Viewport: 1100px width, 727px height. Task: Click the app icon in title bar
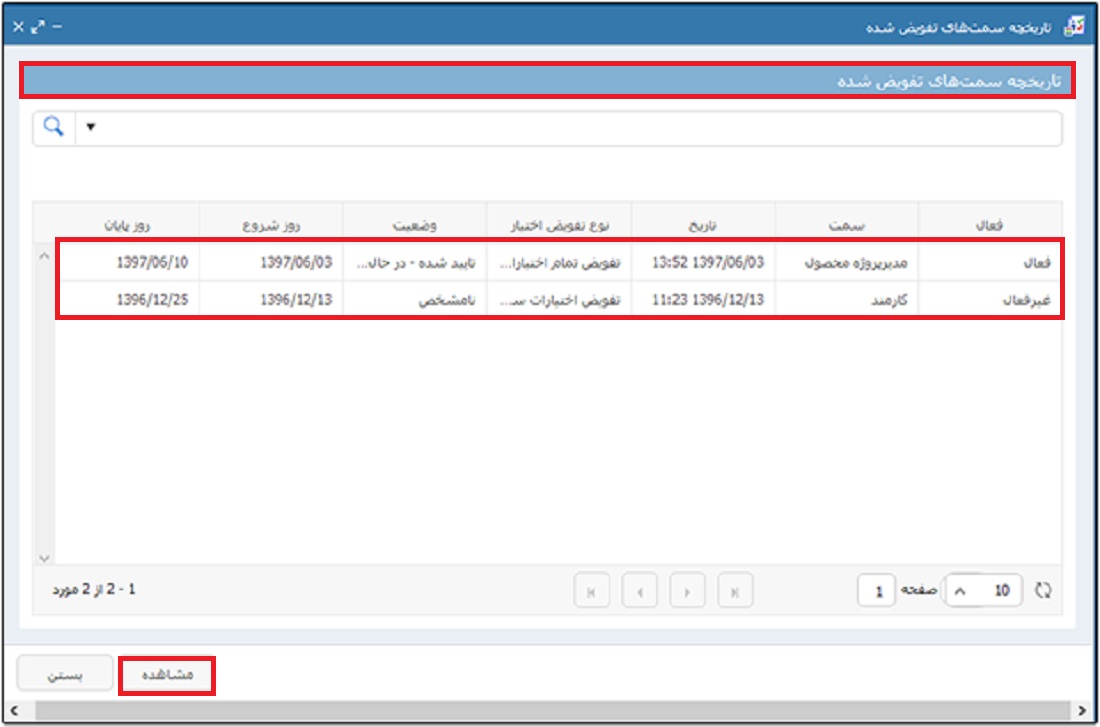point(1073,26)
